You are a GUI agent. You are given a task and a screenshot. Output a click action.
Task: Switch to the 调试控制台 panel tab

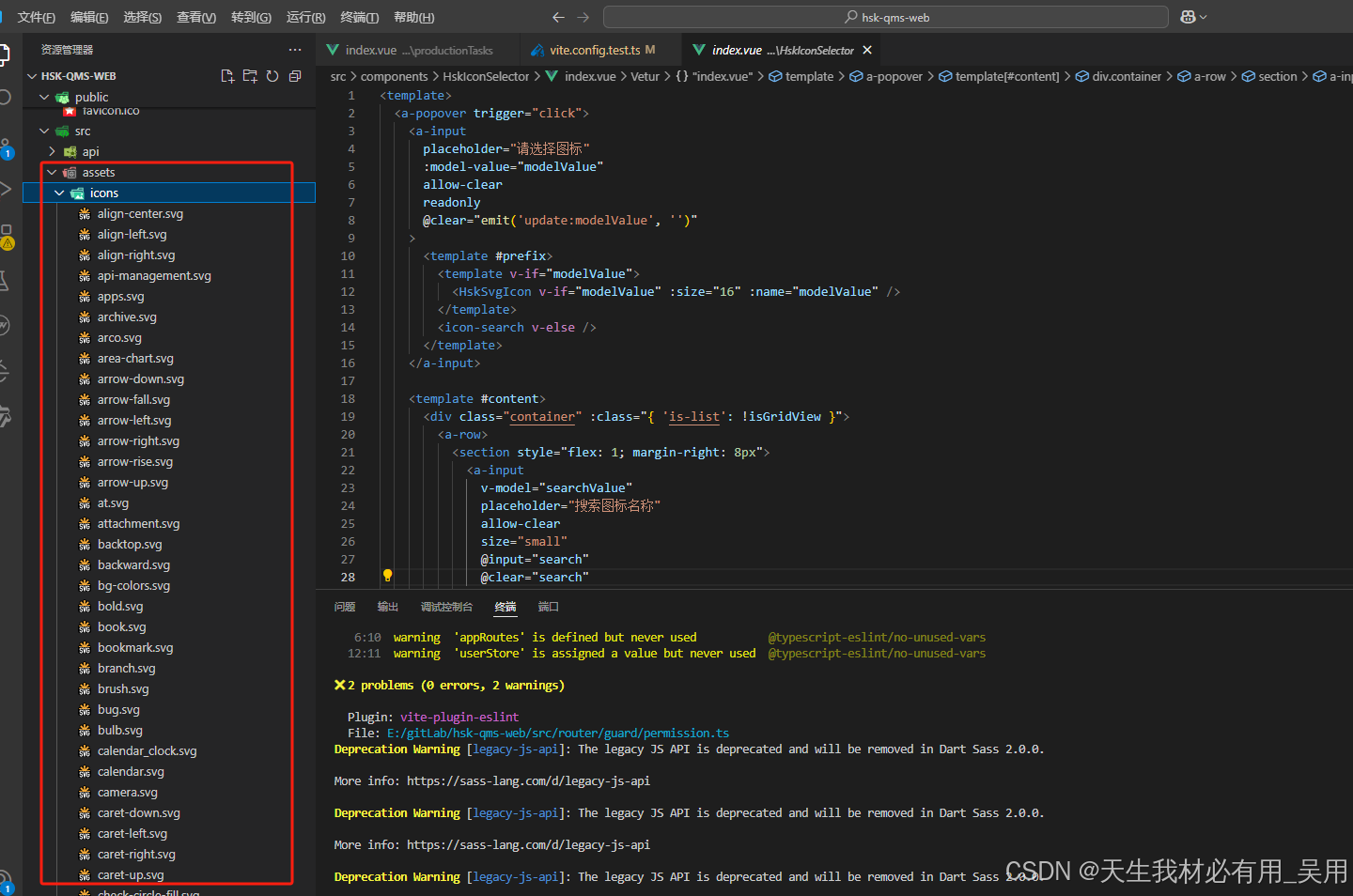click(x=446, y=607)
